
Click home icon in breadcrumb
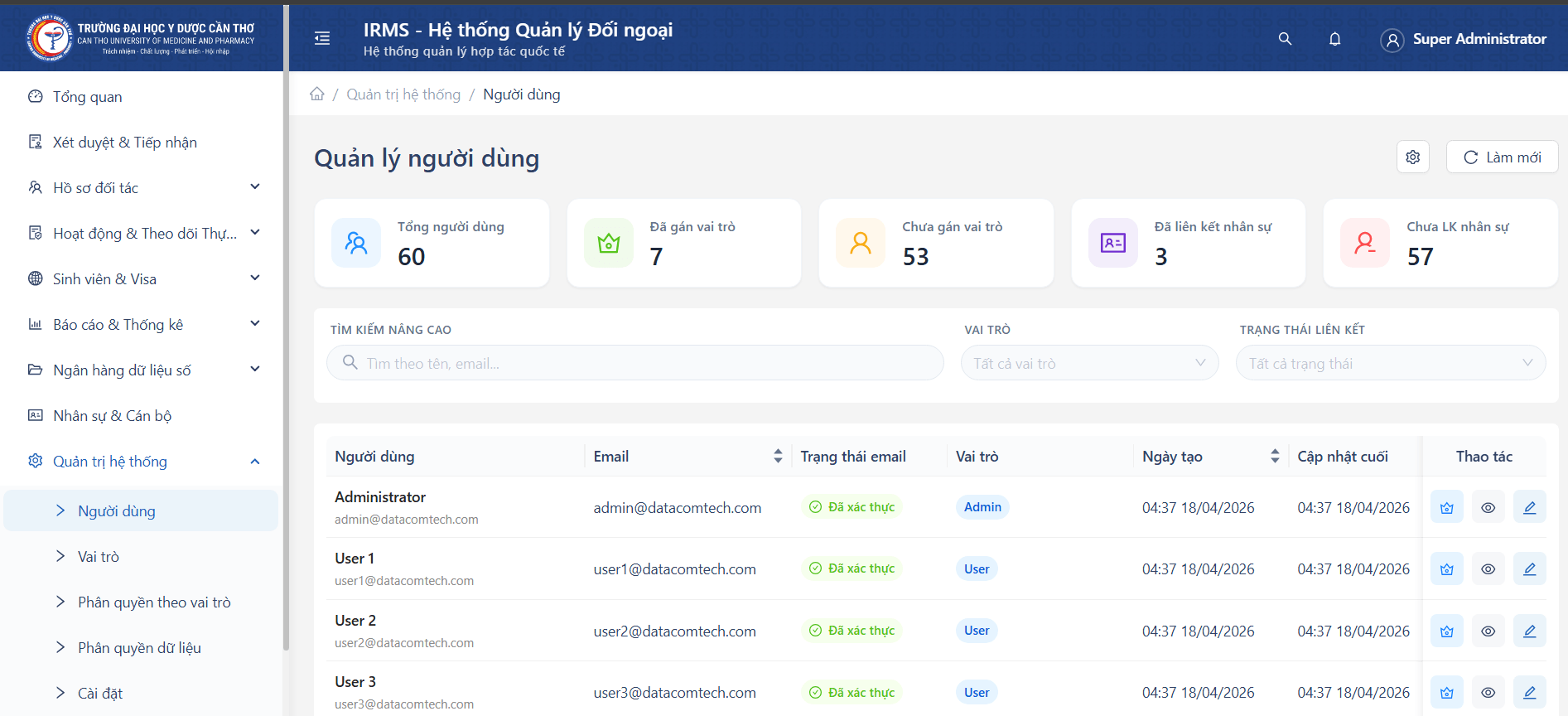click(317, 94)
